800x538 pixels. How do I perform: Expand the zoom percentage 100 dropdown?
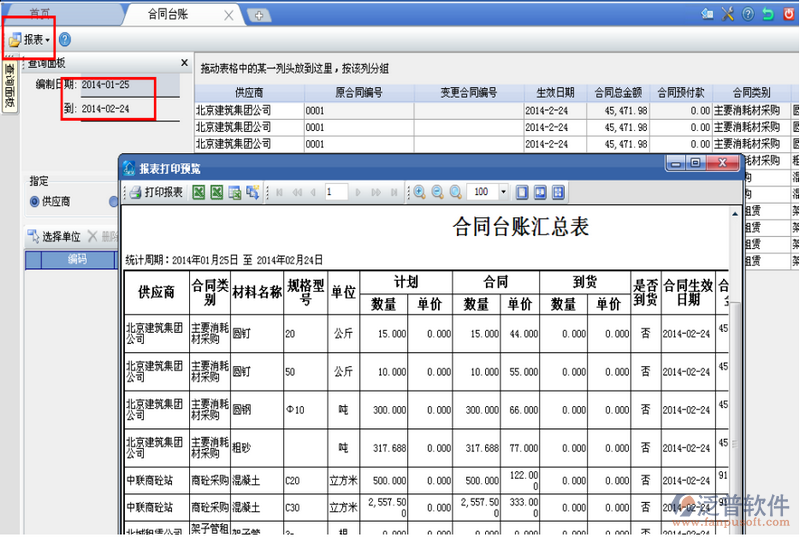503,192
